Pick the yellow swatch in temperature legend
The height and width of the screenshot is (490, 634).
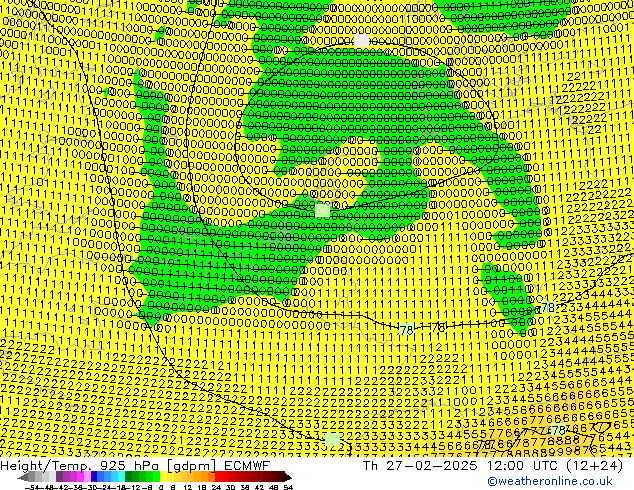(x=163, y=477)
